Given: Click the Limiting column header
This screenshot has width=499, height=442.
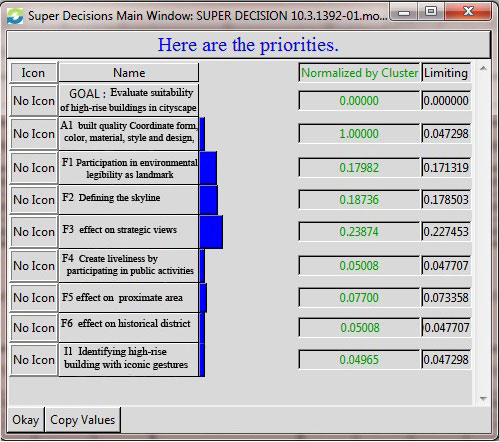Looking at the screenshot, I should click(446, 73).
